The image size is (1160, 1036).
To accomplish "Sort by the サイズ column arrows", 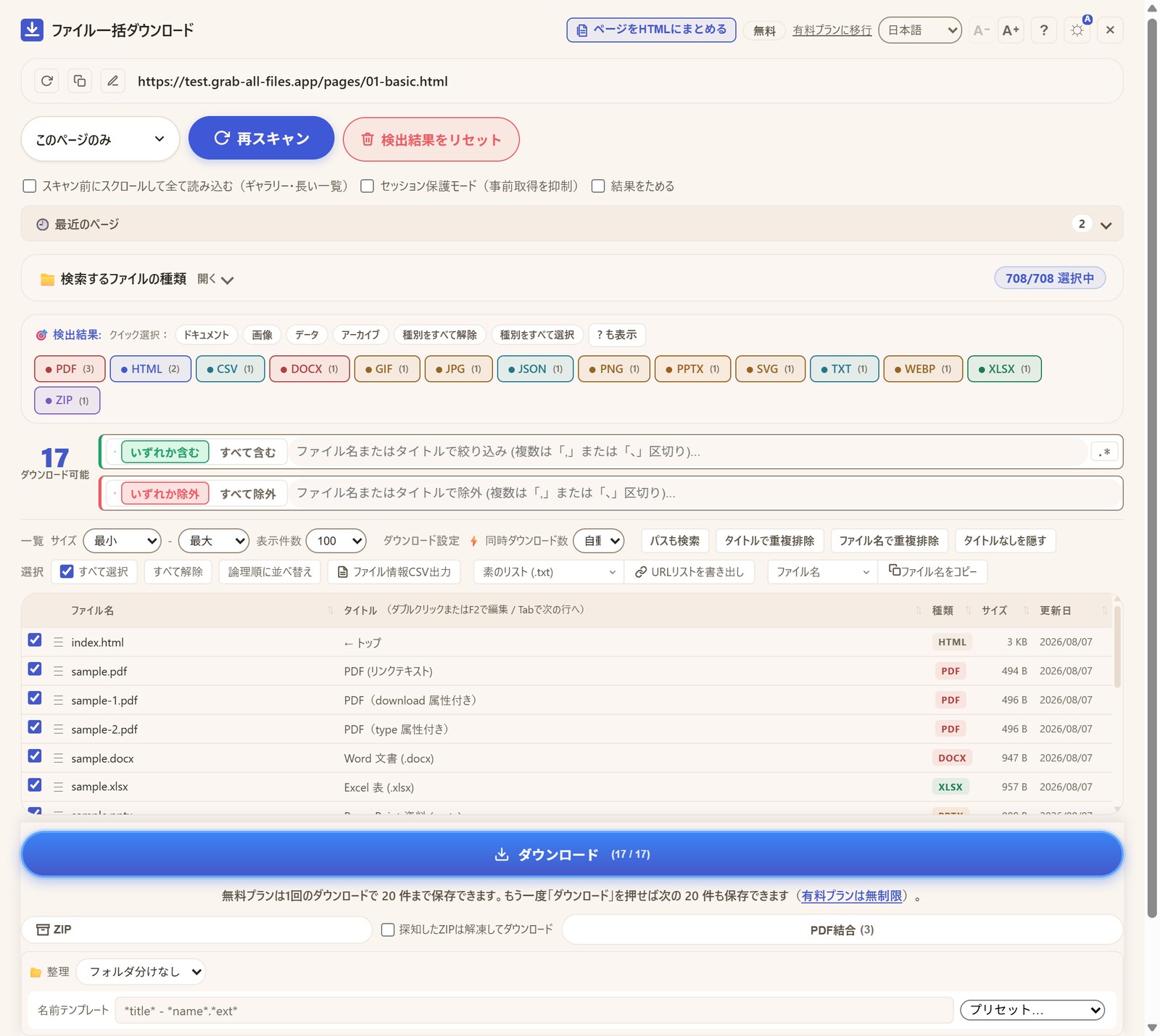I will pyautogui.click(x=1026, y=610).
